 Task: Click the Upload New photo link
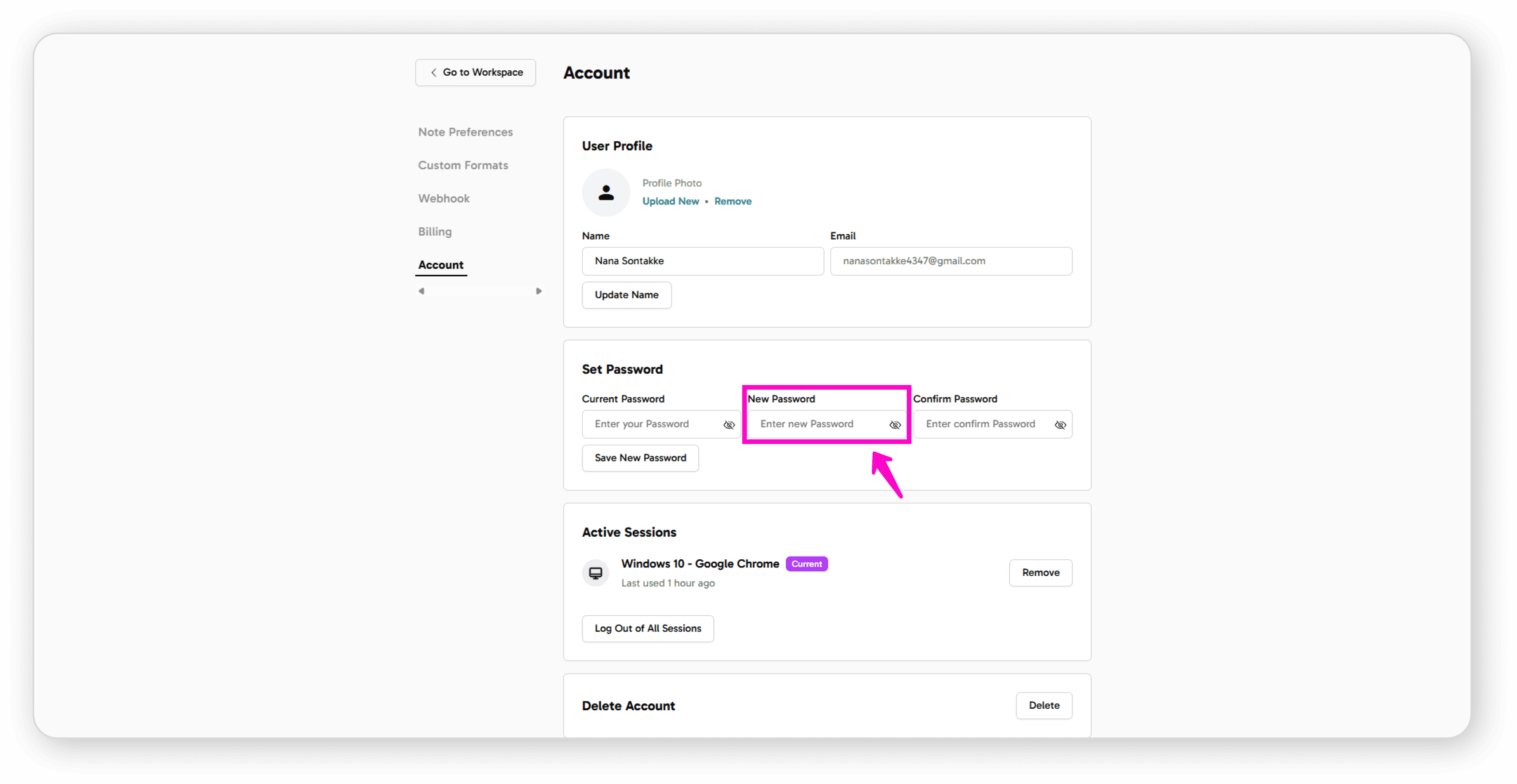[x=670, y=201]
